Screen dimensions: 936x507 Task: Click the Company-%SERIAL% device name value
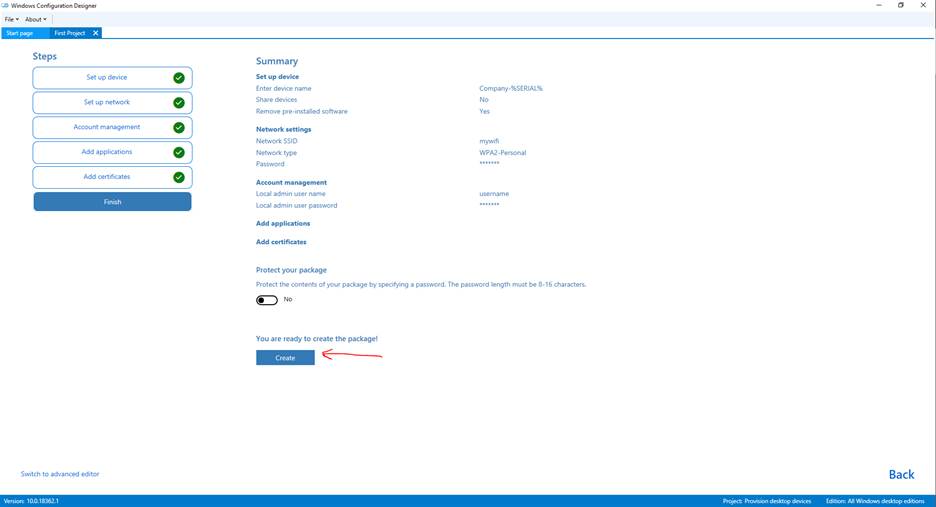click(511, 88)
